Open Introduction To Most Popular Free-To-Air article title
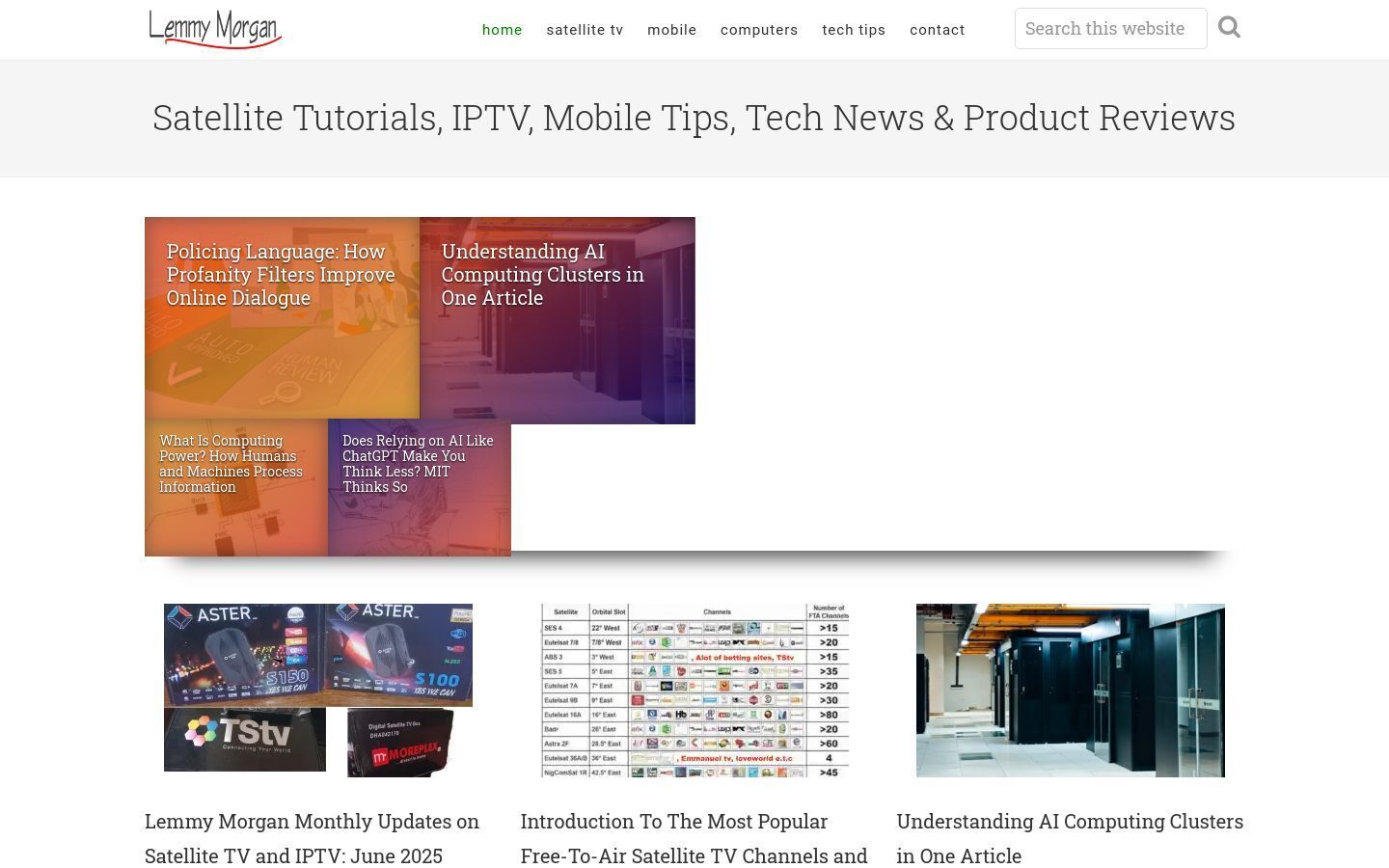This screenshot has width=1389, height=868. tap(694, 838)
